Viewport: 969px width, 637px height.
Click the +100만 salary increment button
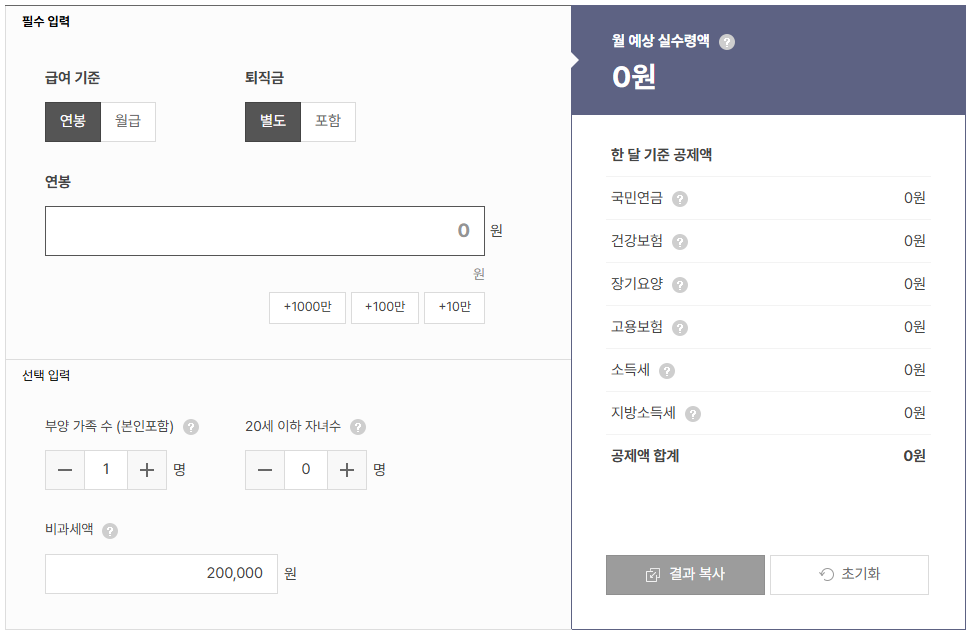[x=384, y=308]
